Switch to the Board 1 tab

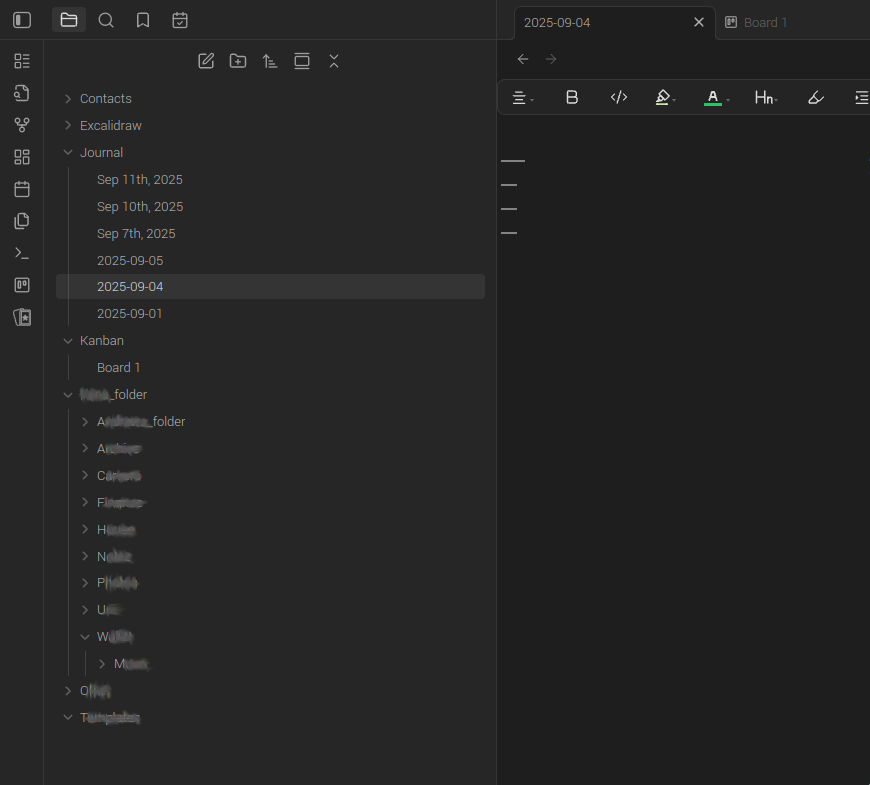click(x=765, y=22)
